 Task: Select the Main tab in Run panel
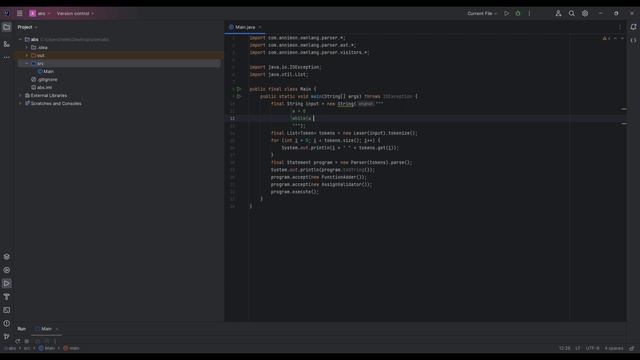(x=47, y=329)
